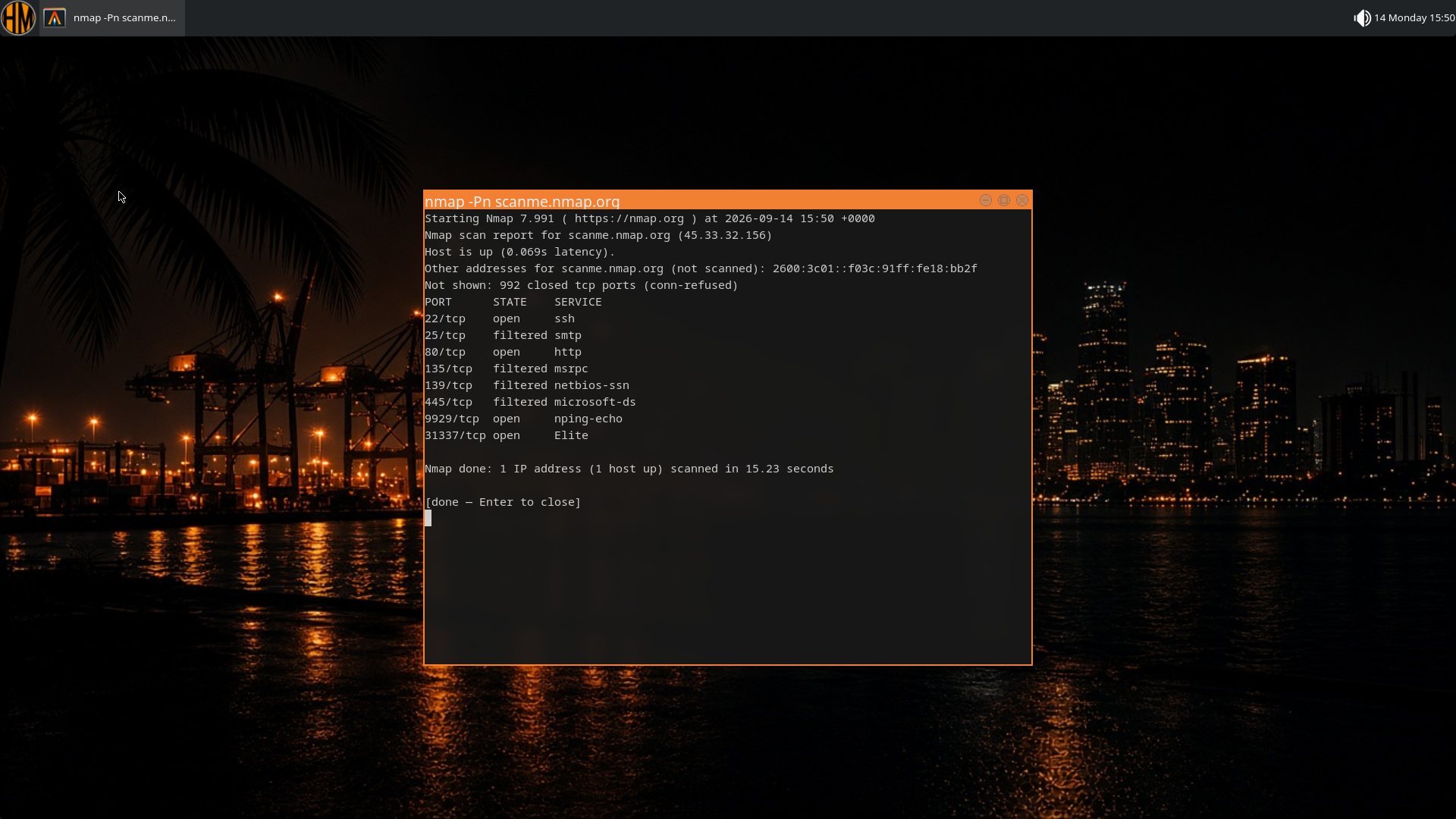Click the microsoft-ds service name

click(x=595, y=402)
